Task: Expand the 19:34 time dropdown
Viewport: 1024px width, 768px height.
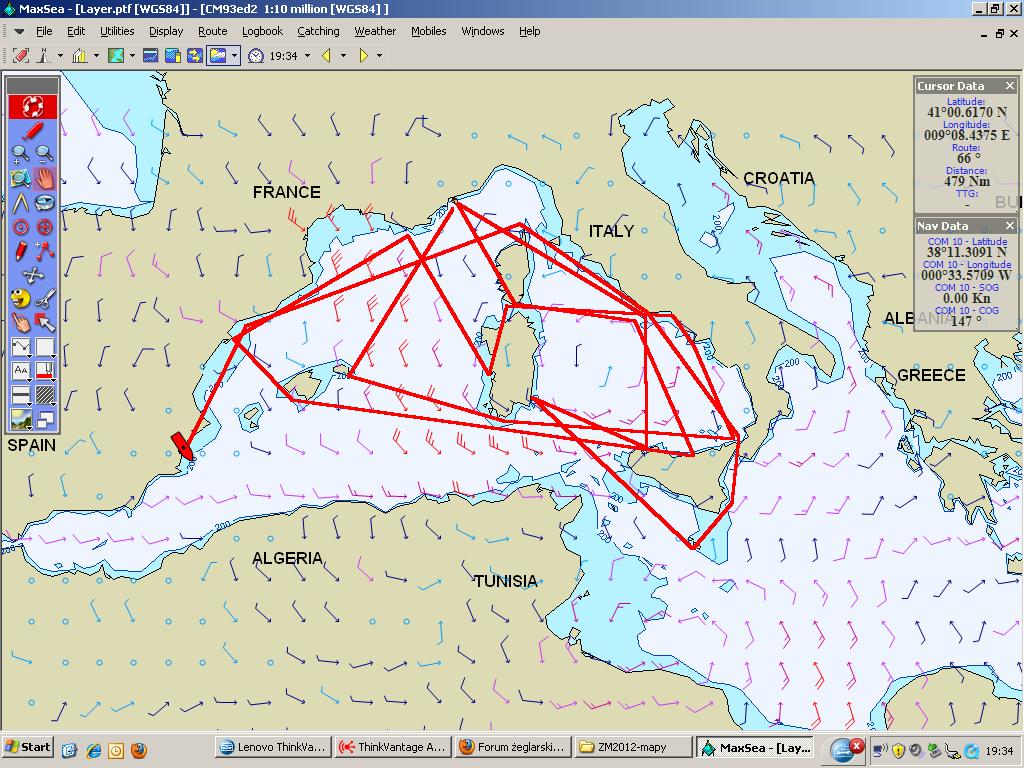Action: pyautogui.click(x=307, y=56)
